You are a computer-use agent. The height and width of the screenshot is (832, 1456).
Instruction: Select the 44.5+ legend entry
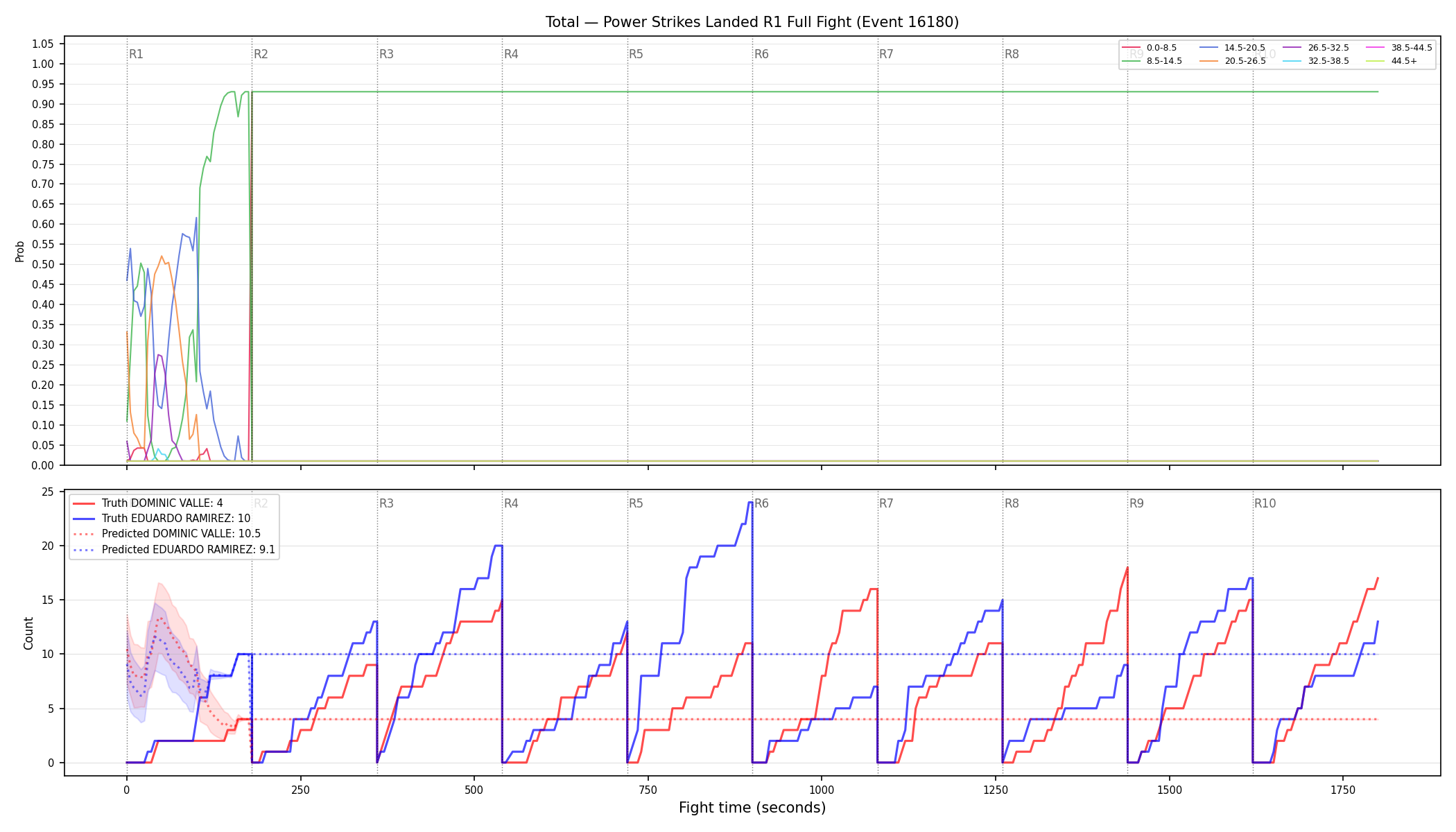click(x=1392, y=61)
